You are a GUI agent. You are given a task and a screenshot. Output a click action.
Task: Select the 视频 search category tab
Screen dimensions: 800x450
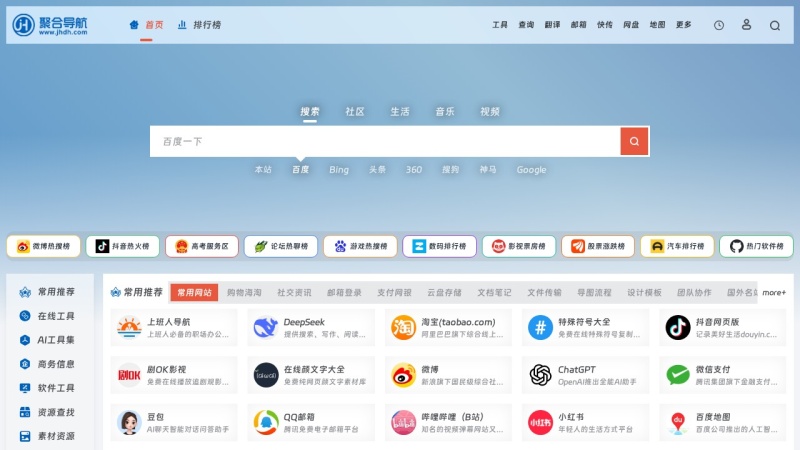click(490, 112)
